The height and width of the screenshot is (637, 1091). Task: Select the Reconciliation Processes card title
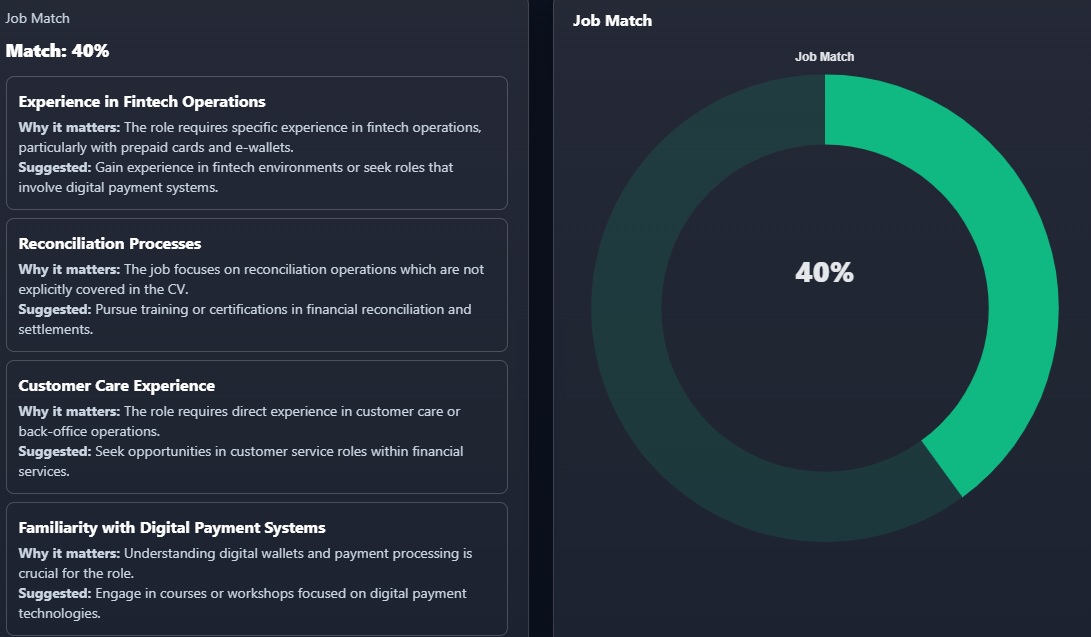[110, 243]
